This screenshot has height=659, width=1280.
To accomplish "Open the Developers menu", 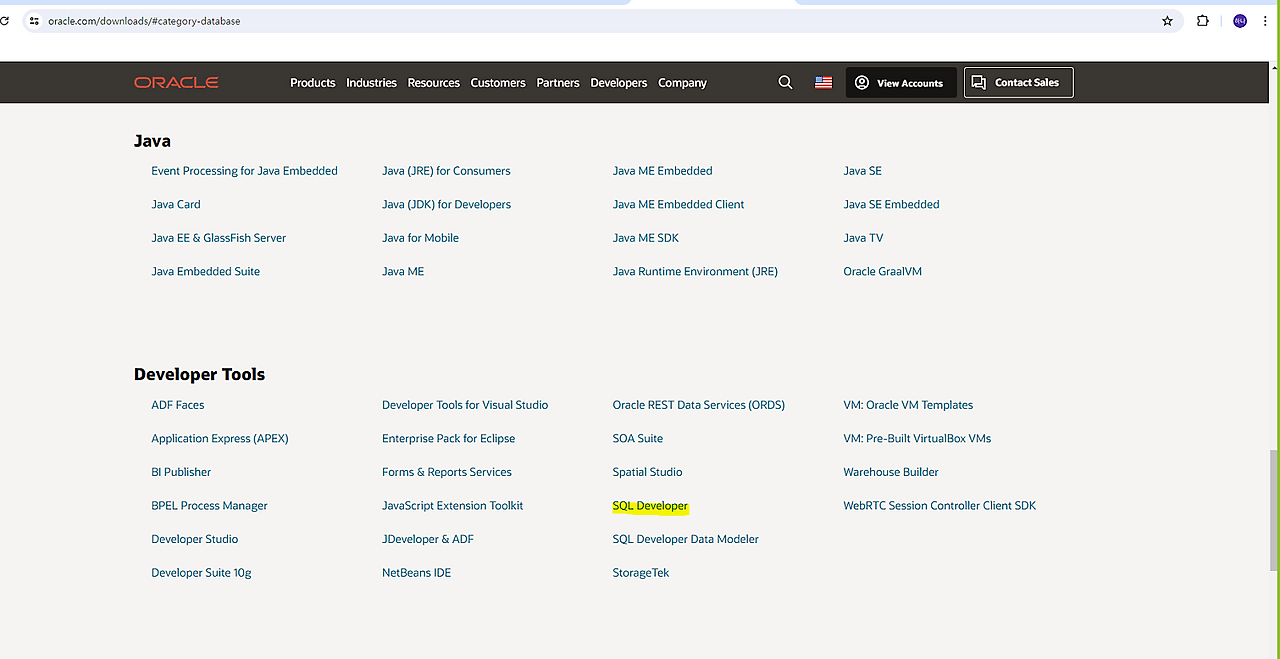I will (619, 83).
